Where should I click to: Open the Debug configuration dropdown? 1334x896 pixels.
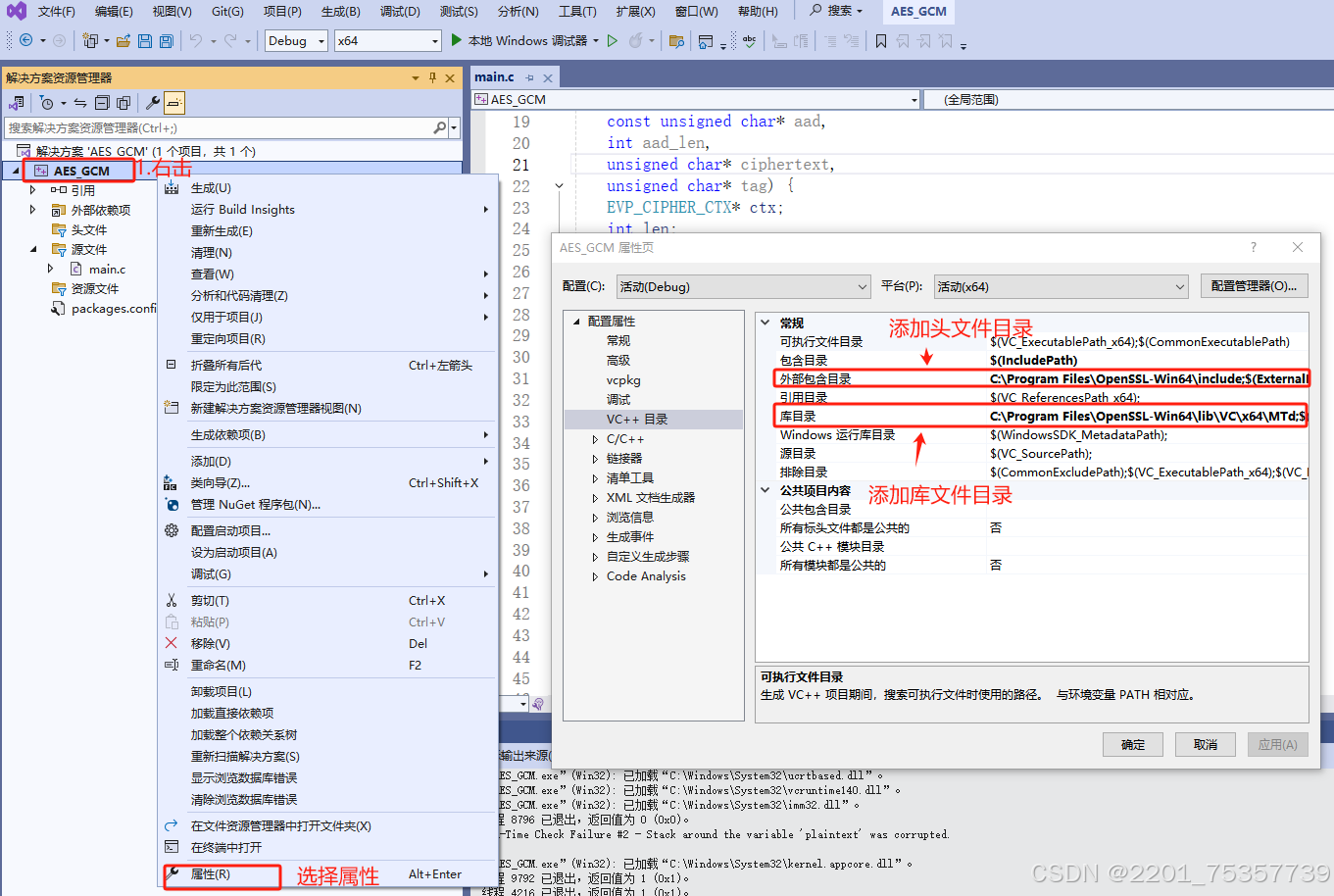(x=295, y=40)
